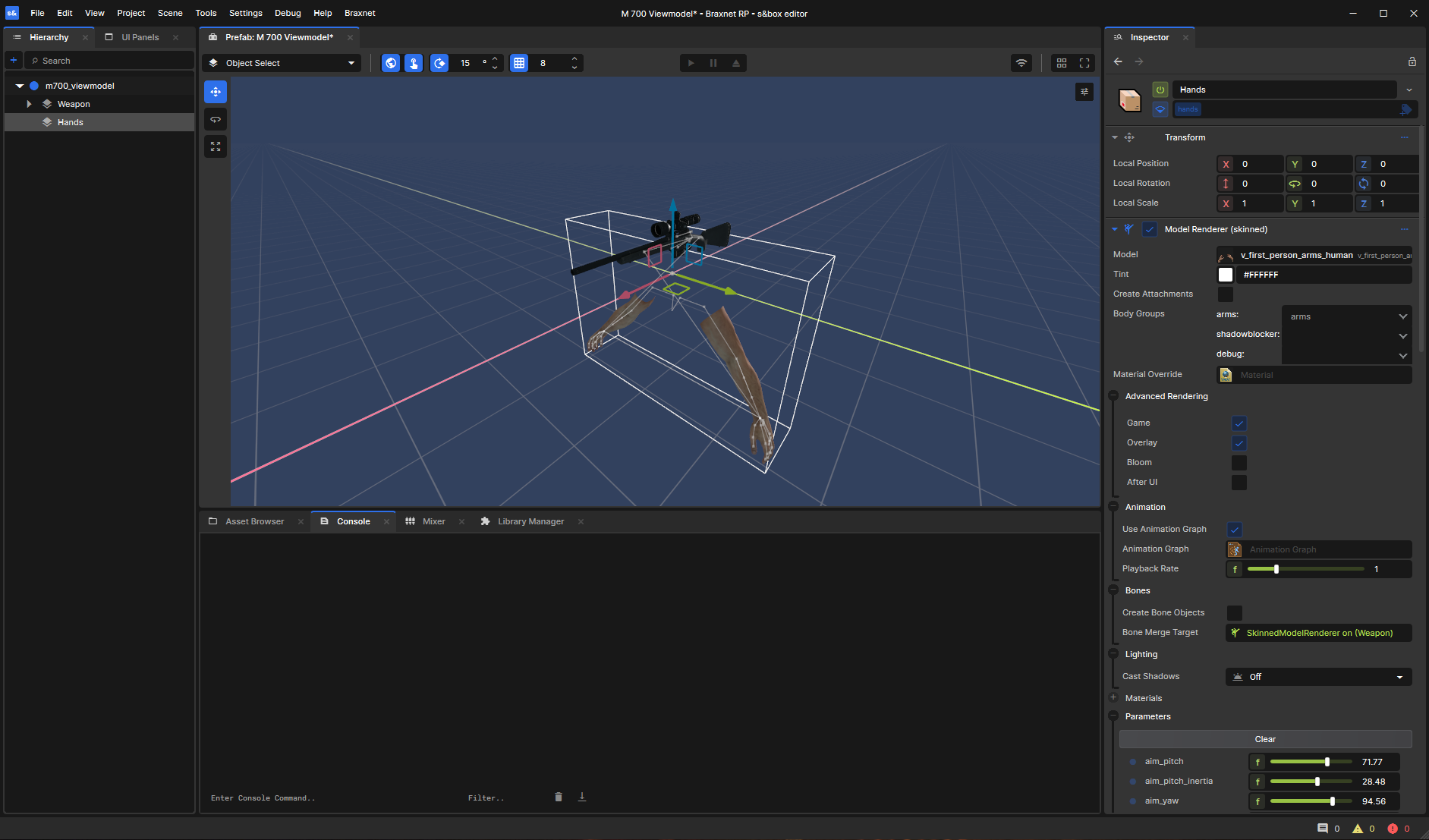Toggle the green power button for Hands
The image size is (1429, 840).
point(1160,90)
